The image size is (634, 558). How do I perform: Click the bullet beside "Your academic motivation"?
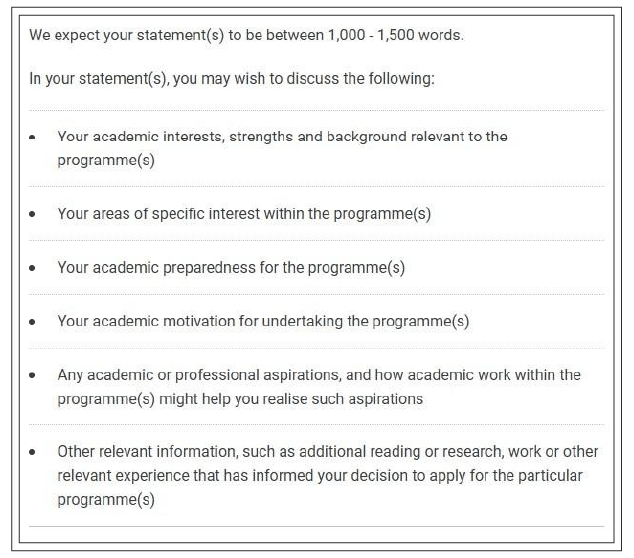tap(33, 323)
